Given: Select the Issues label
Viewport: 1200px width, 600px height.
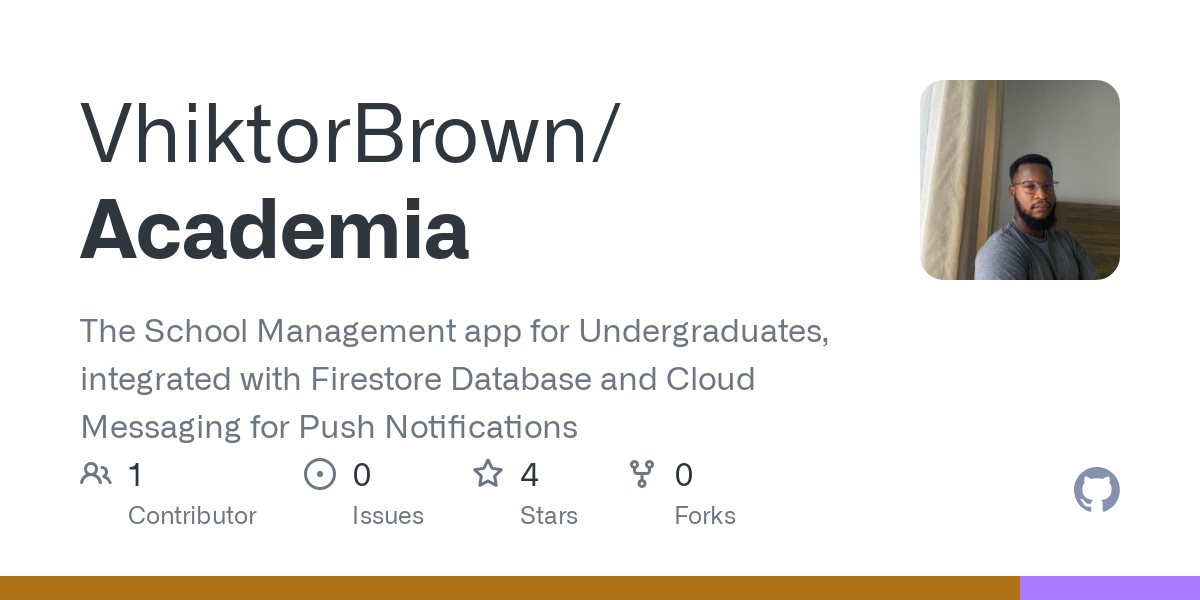Looking at the screenshot, I should (x=388, y=516).
